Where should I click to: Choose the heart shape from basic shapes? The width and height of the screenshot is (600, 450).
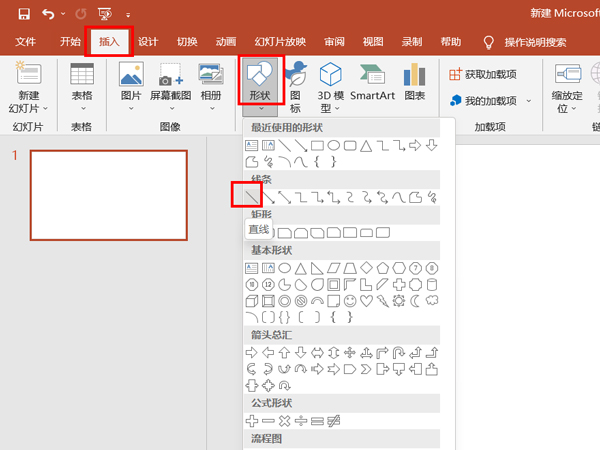pos(366,300)
